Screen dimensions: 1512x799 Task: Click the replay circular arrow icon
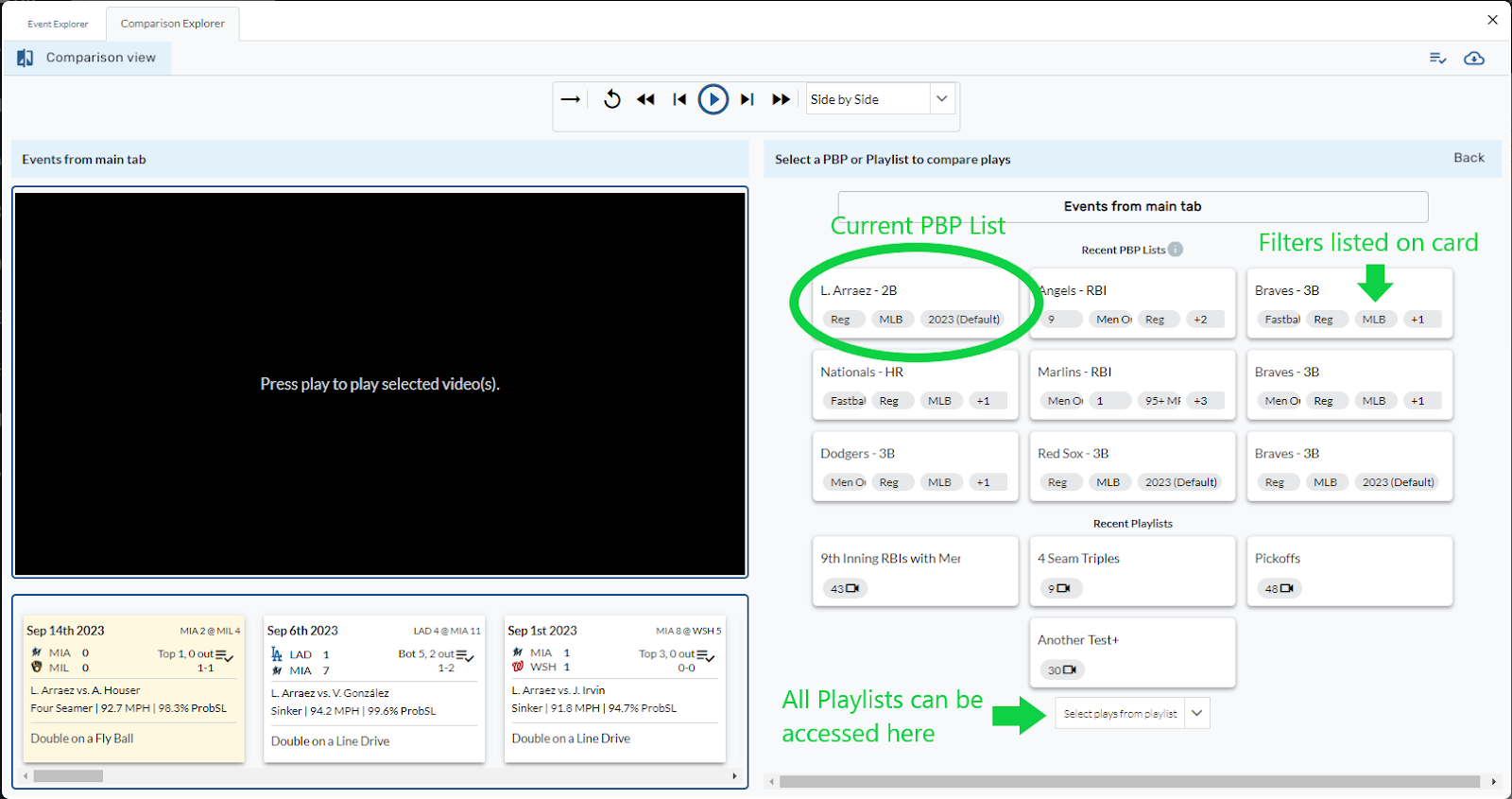click(x=612, y=99)
